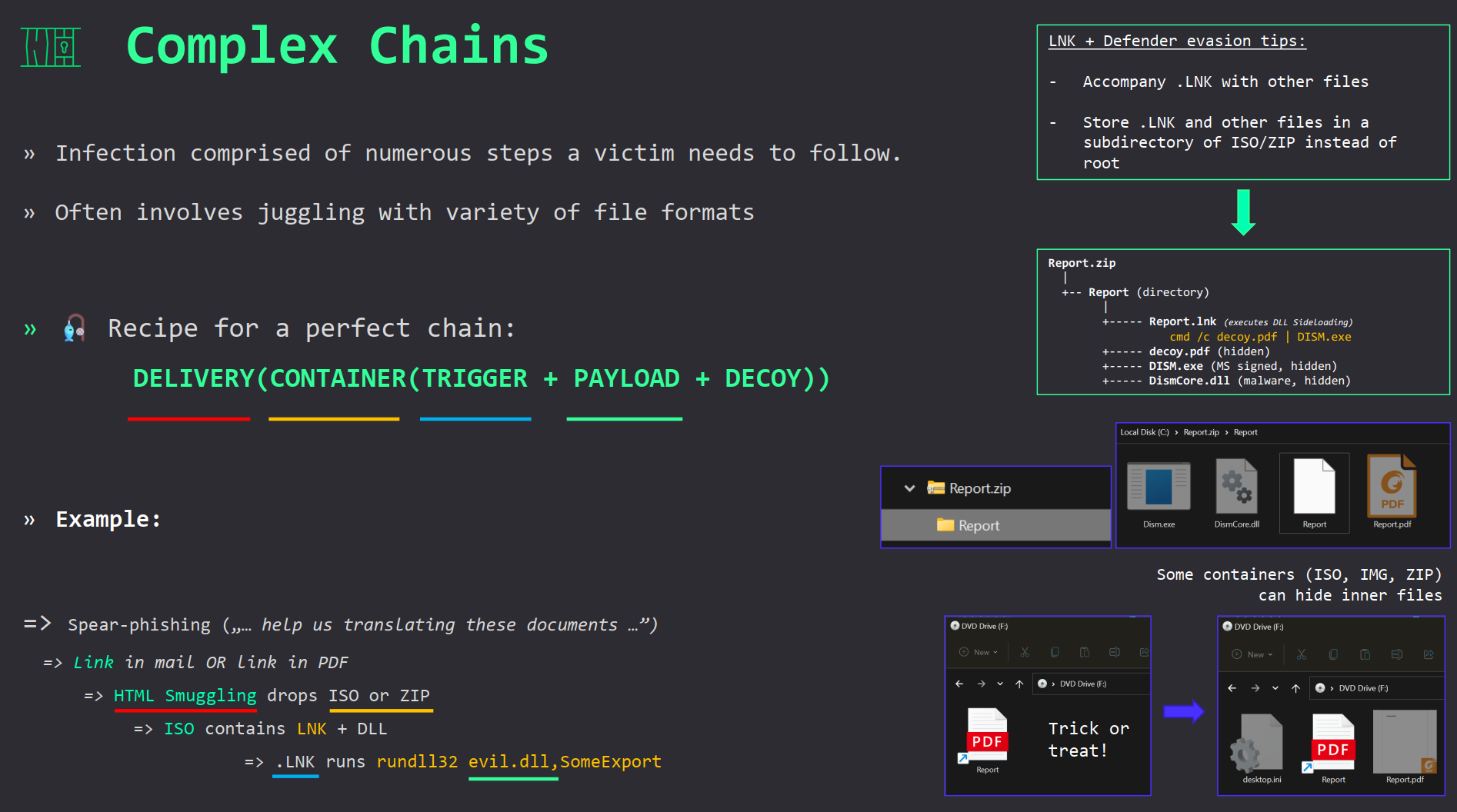1457x812 pixels.
Task: Click the Share icon in the desktop.ini window toolbar
Action: 1429,654
